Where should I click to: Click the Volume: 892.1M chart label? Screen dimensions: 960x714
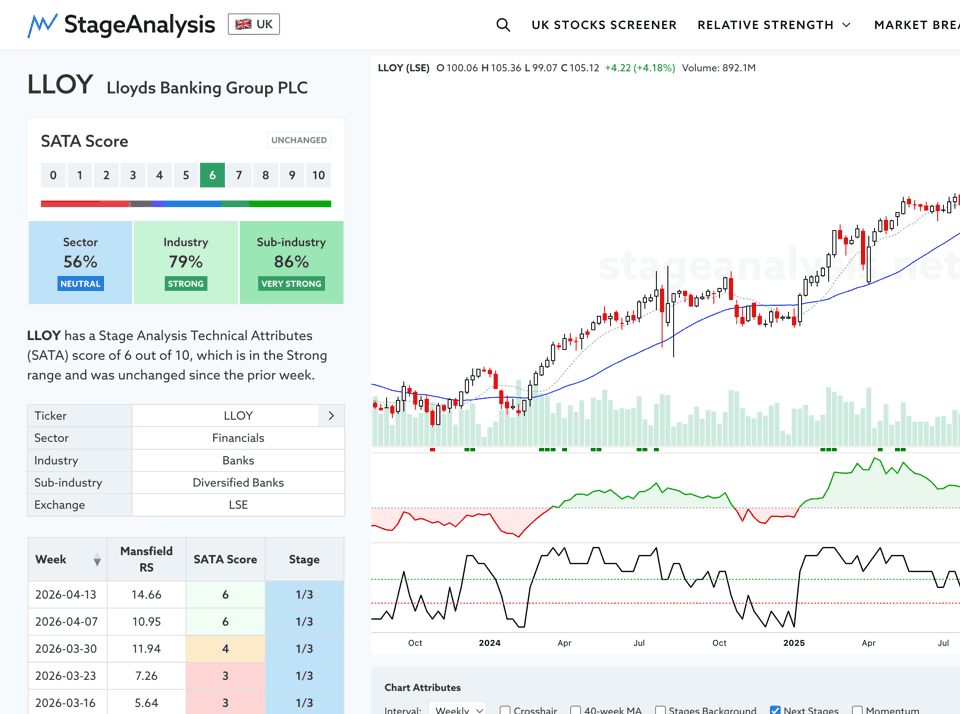tap(718, 68)
